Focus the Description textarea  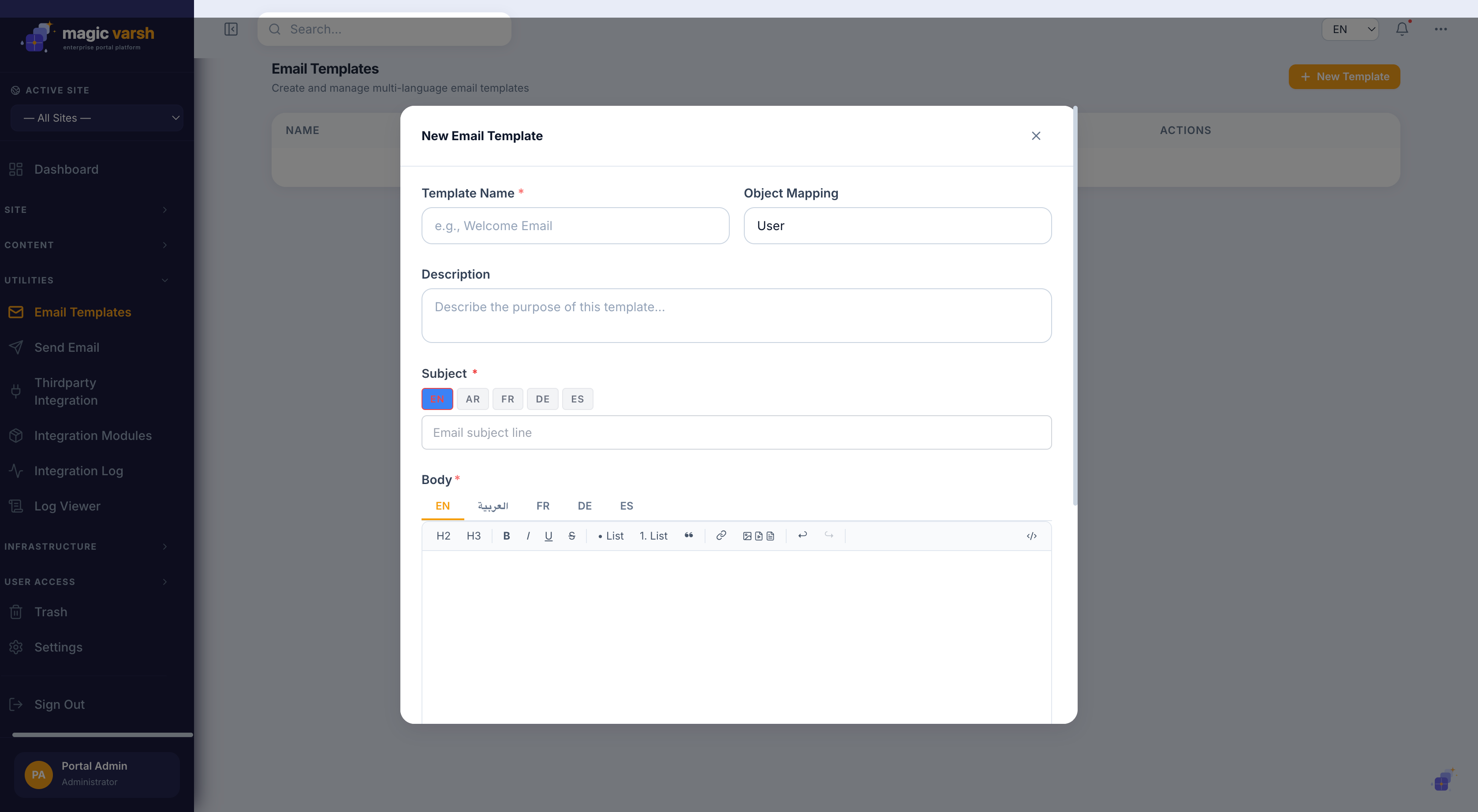coord(736,316)
